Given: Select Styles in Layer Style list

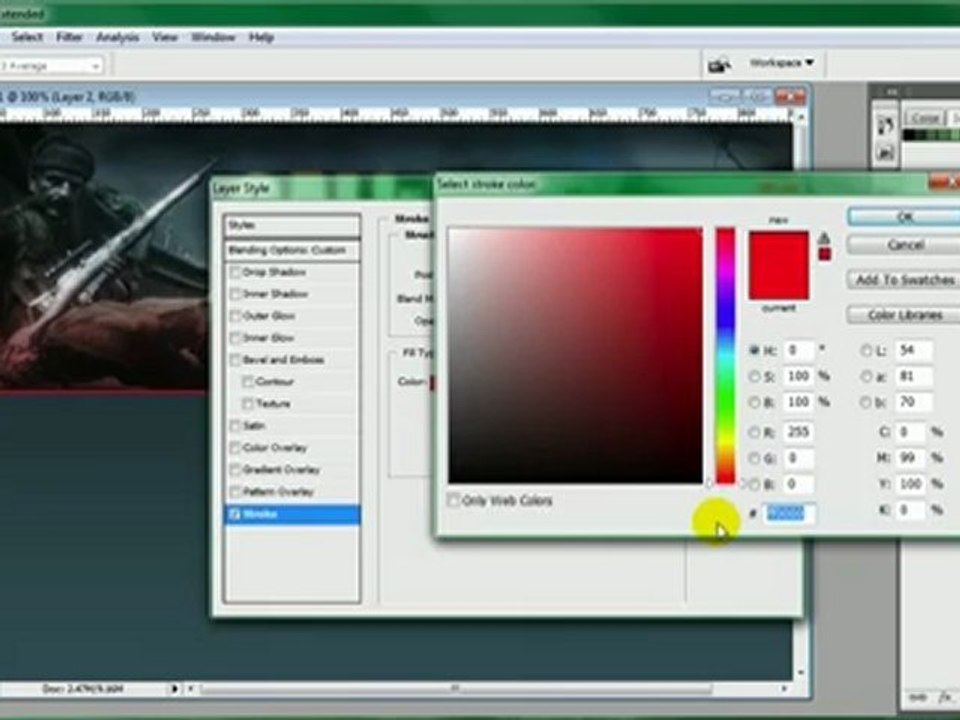Looking at the screenshot, I should coord(292,225).
